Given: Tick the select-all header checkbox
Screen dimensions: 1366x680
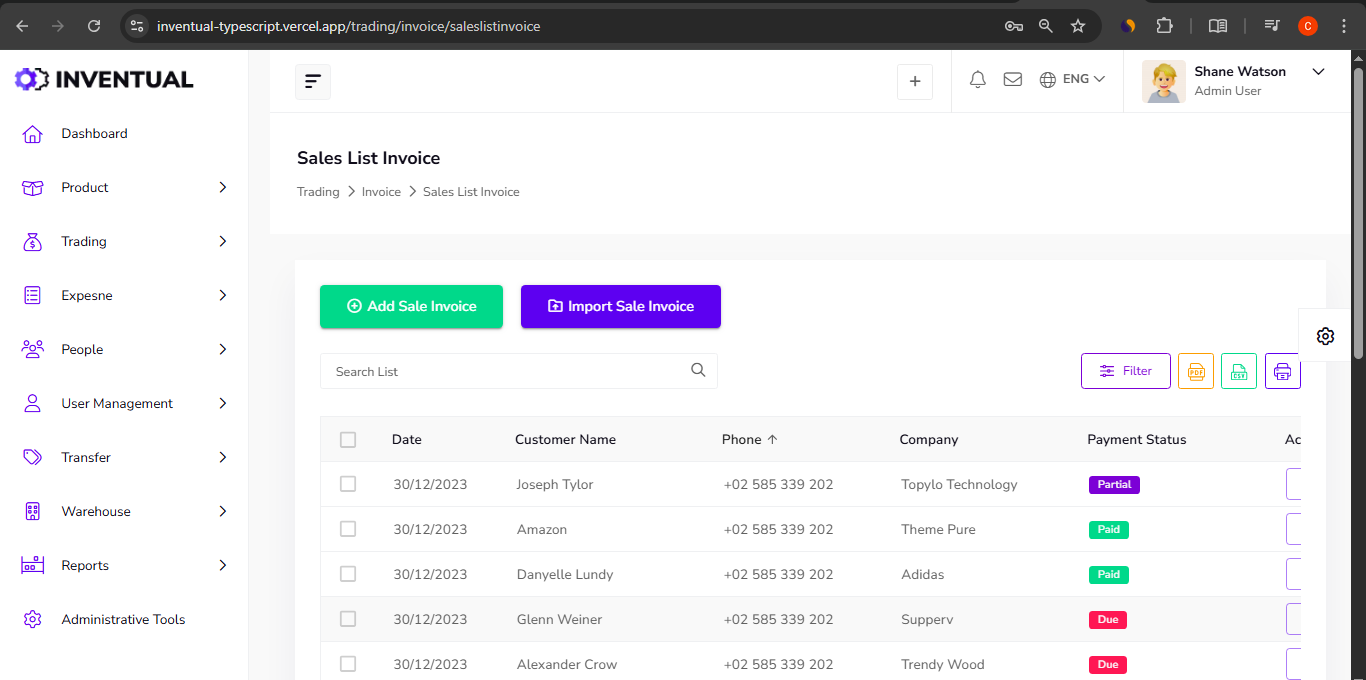Looking at the screenshot, I should (x=348, y=440).
